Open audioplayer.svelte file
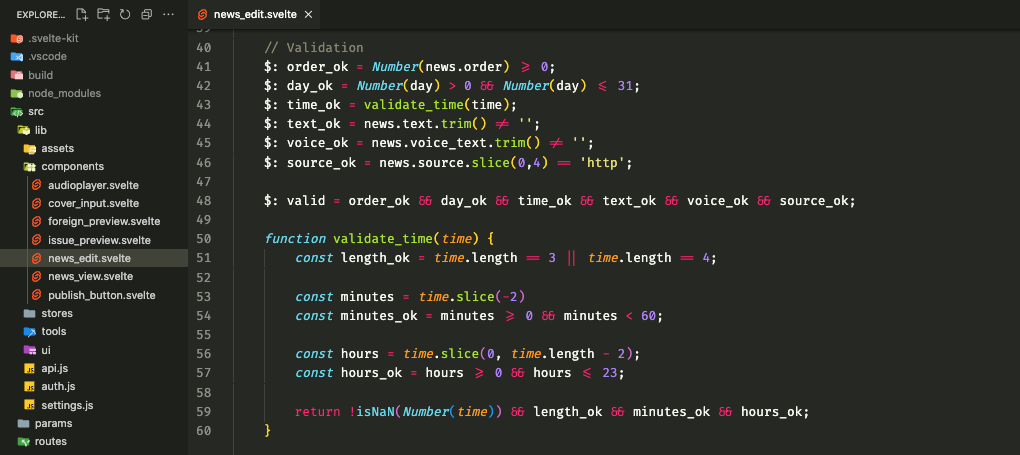 click(94, 185)
